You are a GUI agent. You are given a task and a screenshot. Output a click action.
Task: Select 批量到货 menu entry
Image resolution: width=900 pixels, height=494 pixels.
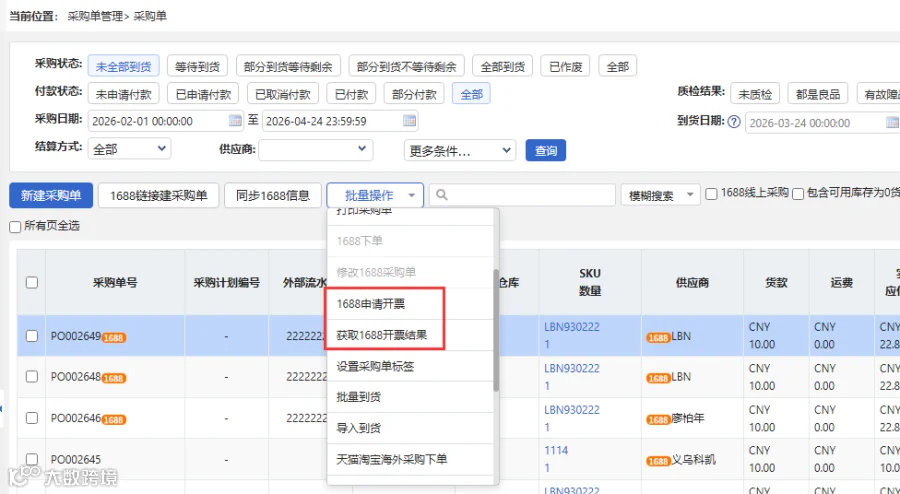click(410, 397)
